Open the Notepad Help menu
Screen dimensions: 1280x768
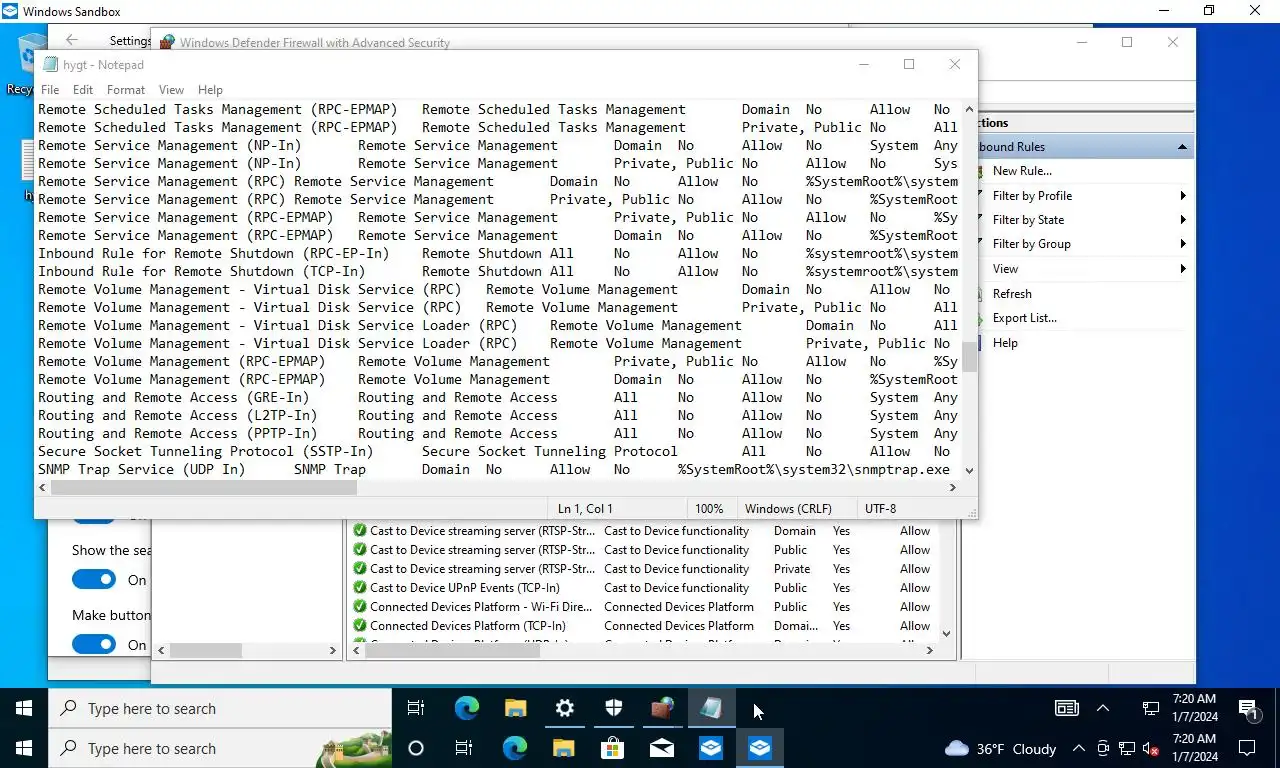210,90
